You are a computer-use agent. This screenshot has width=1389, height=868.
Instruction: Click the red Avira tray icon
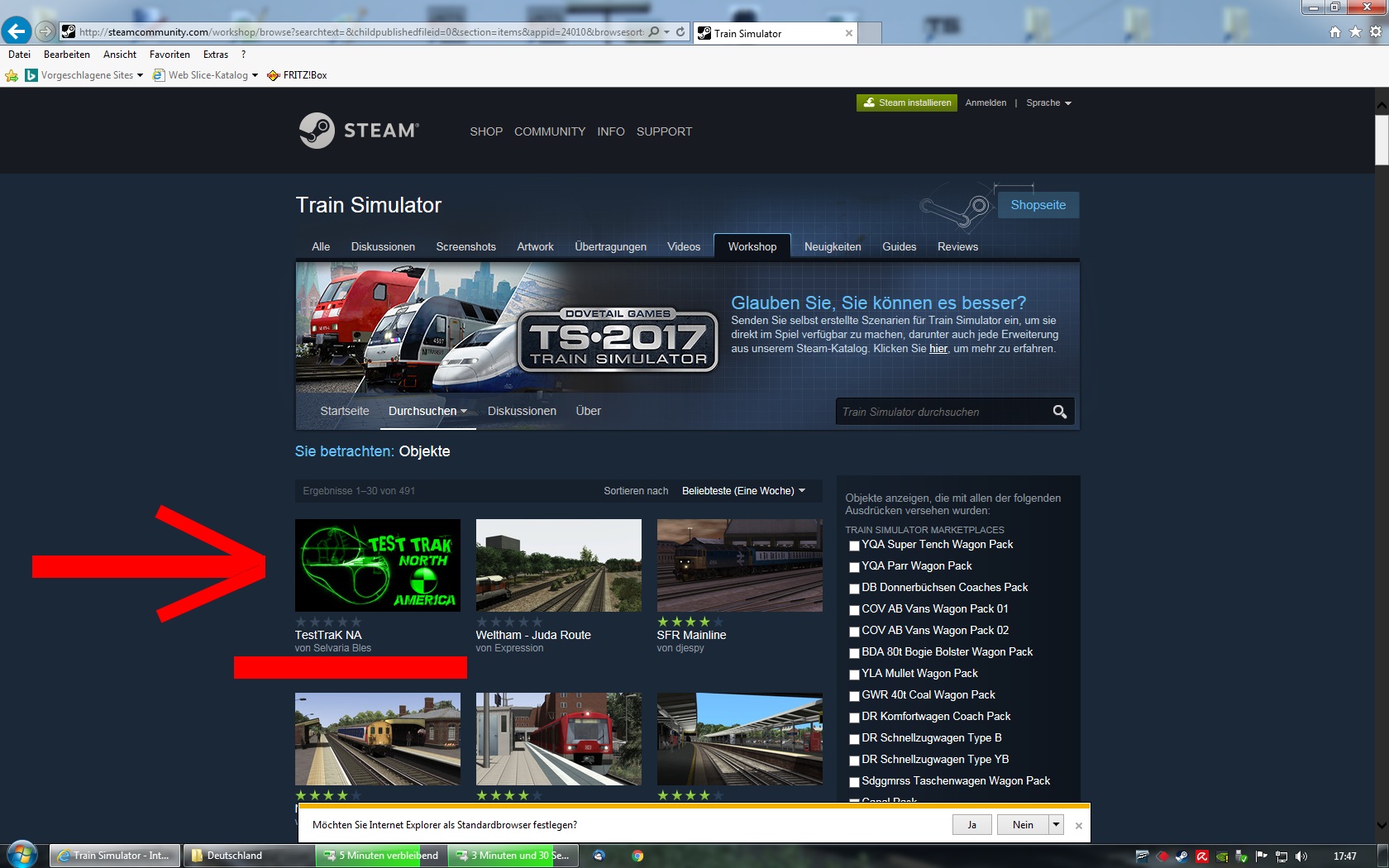pos(1201,856)
